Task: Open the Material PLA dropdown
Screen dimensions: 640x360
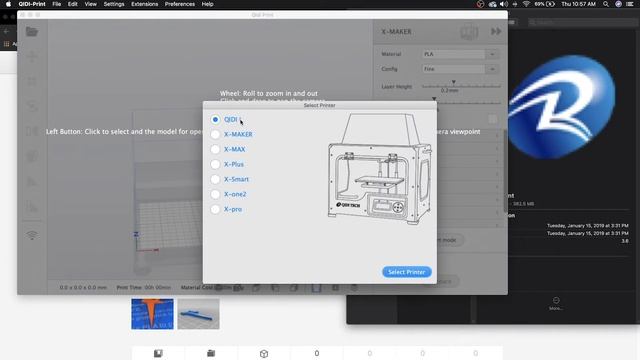Action: (460, 54)
